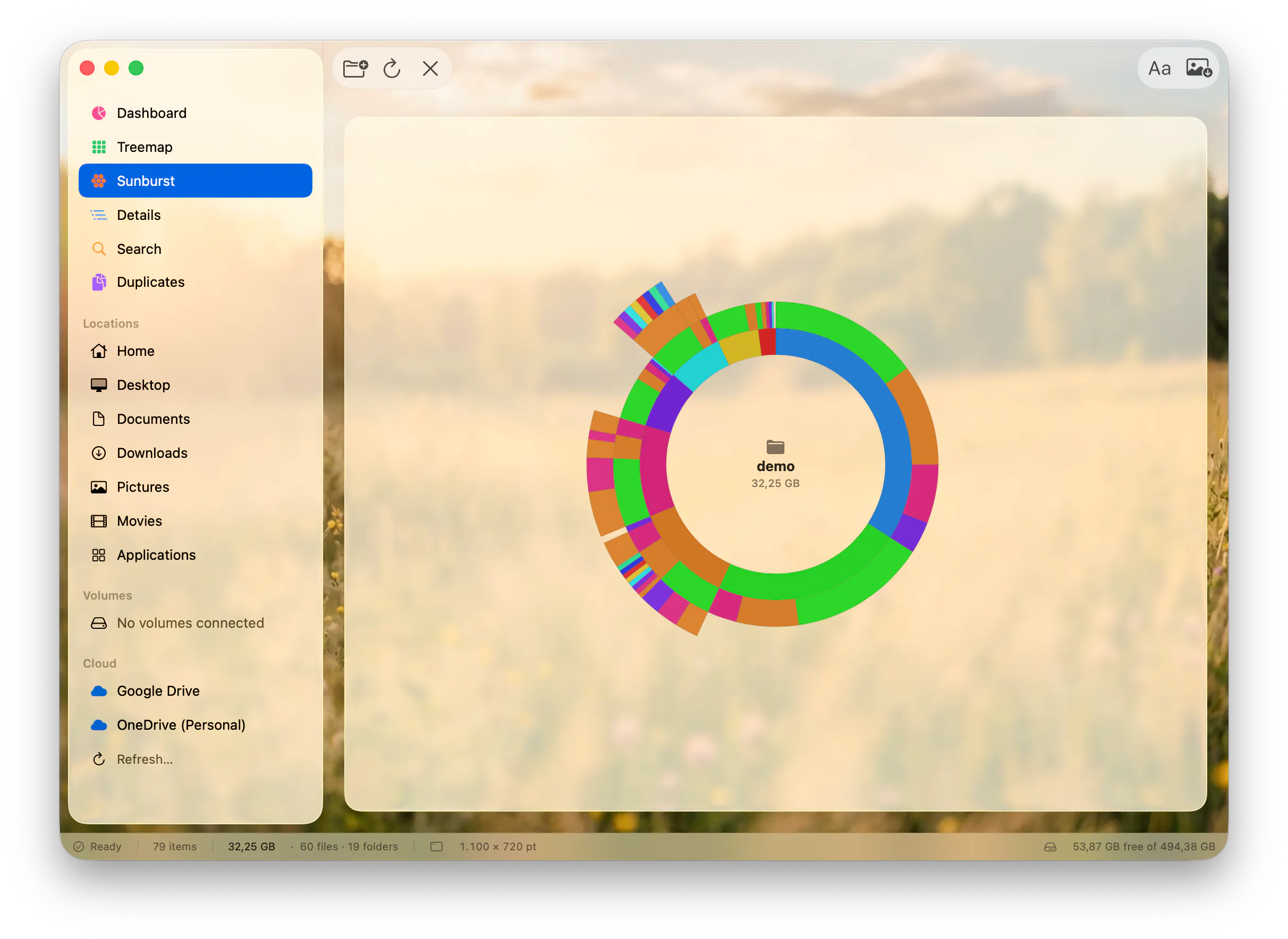Select the yellow inner ring segment
This screenshot has width=1288, height=939.
(x=741, y=347)
